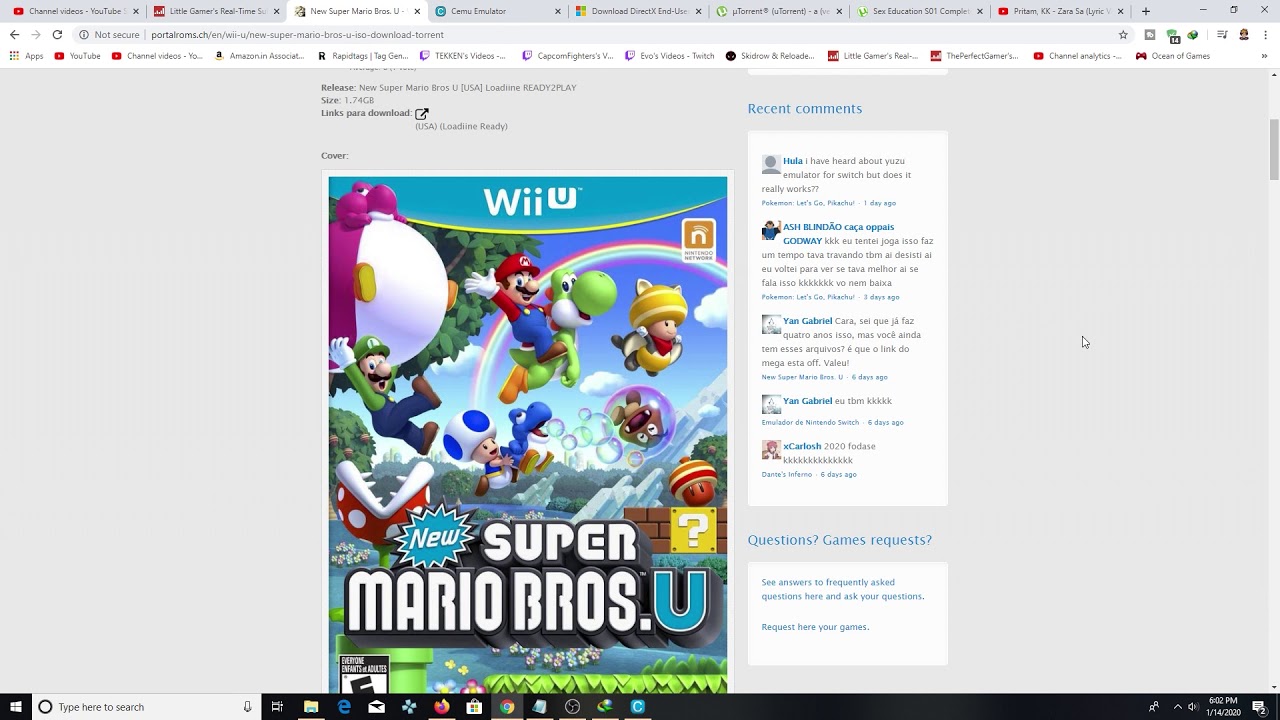Open the Skidrow & Reloaded bookmark

[770, 56]
